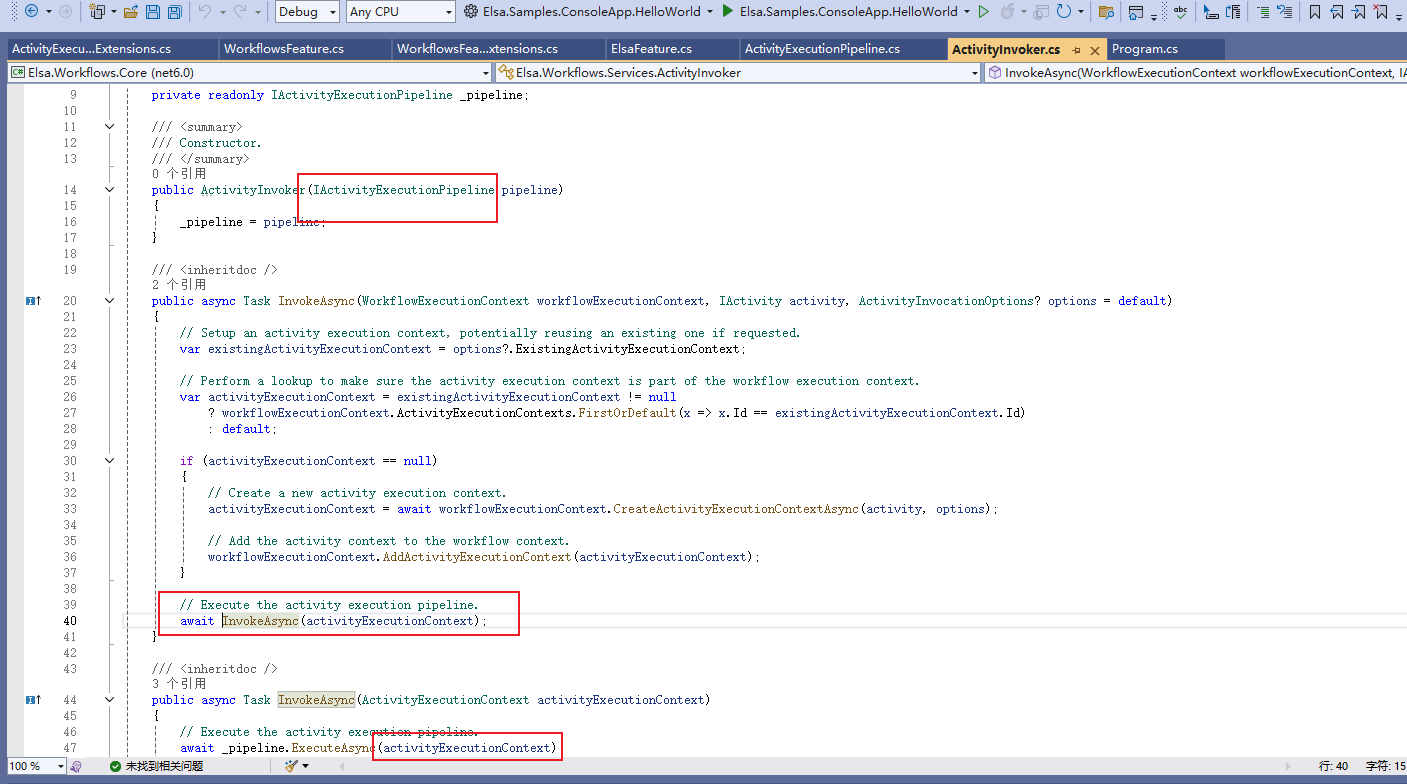Image resolution: width=1407 pixels, height=784 pixels.
Task: Click the Start Without Debugging outline play icon
Action: (984, 12)
